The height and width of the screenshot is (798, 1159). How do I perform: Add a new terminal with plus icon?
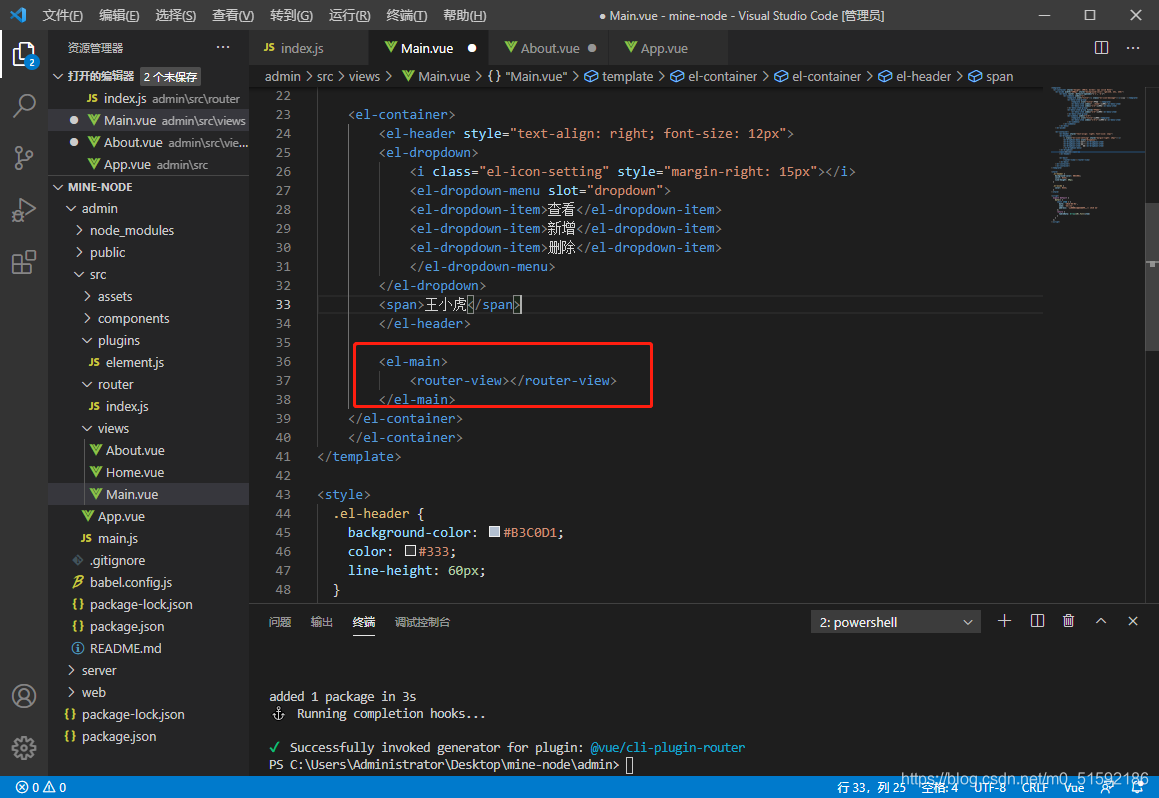pos(1005,621)
